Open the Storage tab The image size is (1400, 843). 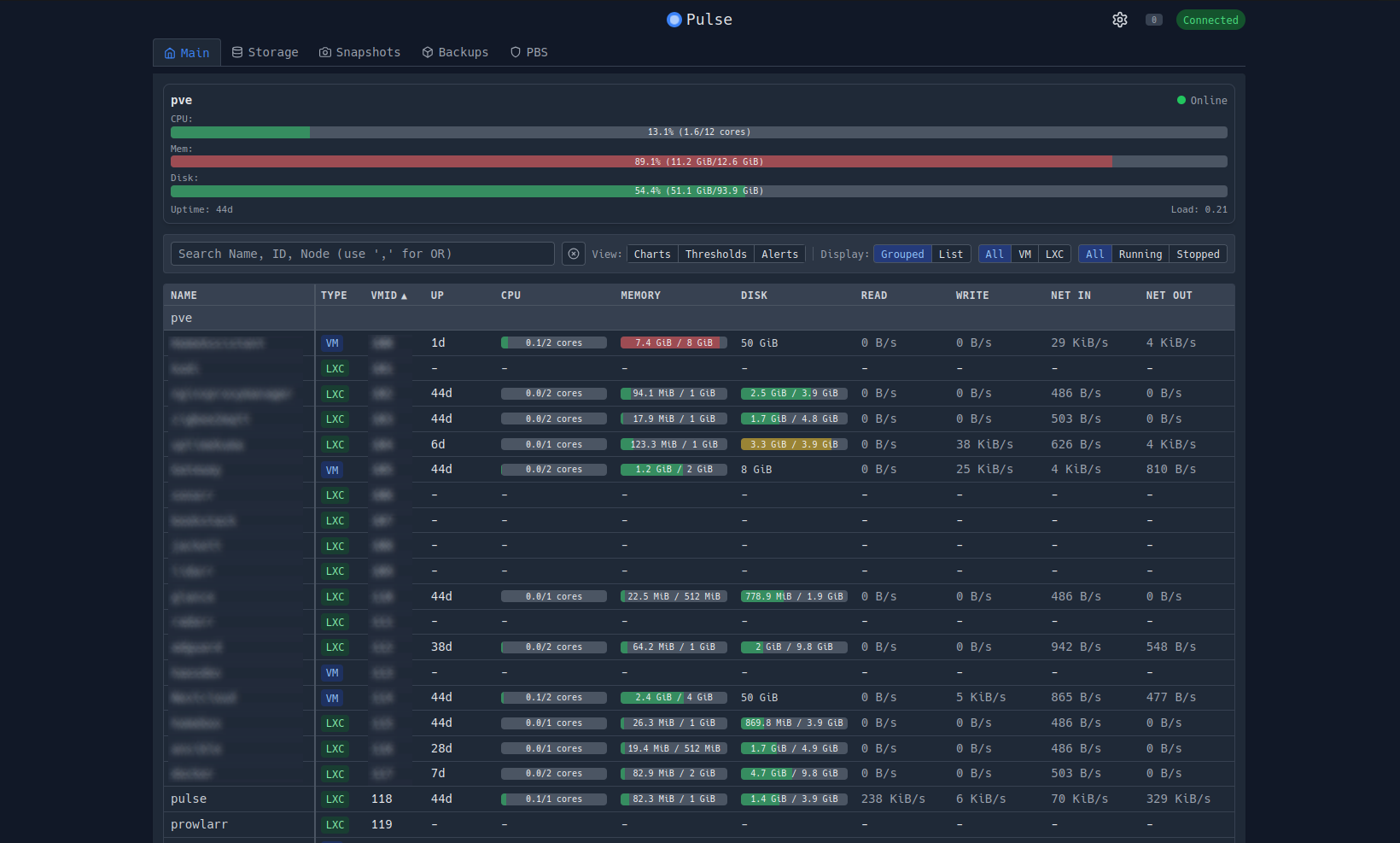(265, 52)
